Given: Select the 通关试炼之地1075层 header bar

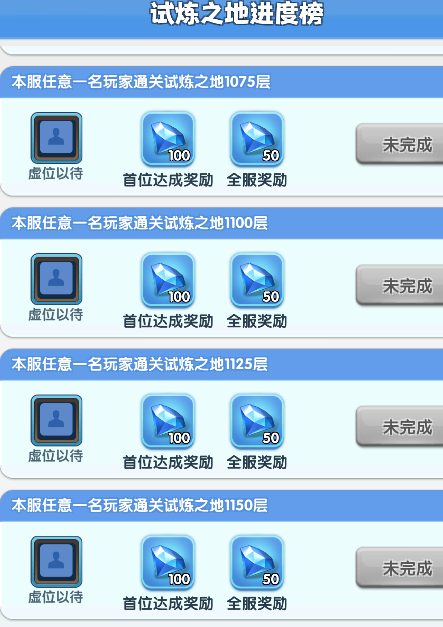Looking at the screenshot, I should [222, 82].
